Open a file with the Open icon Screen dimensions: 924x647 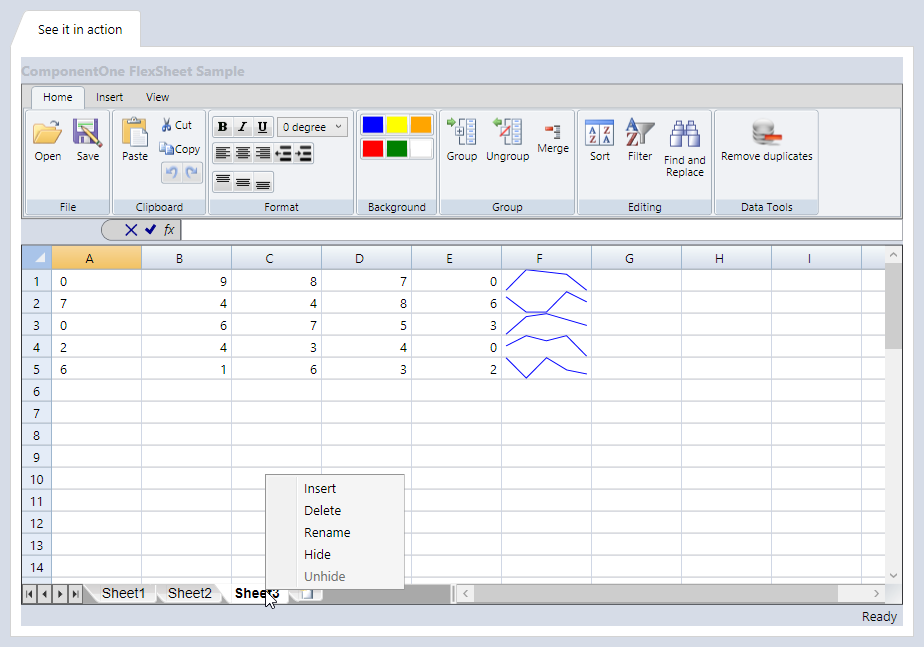(x=47, y=133)
